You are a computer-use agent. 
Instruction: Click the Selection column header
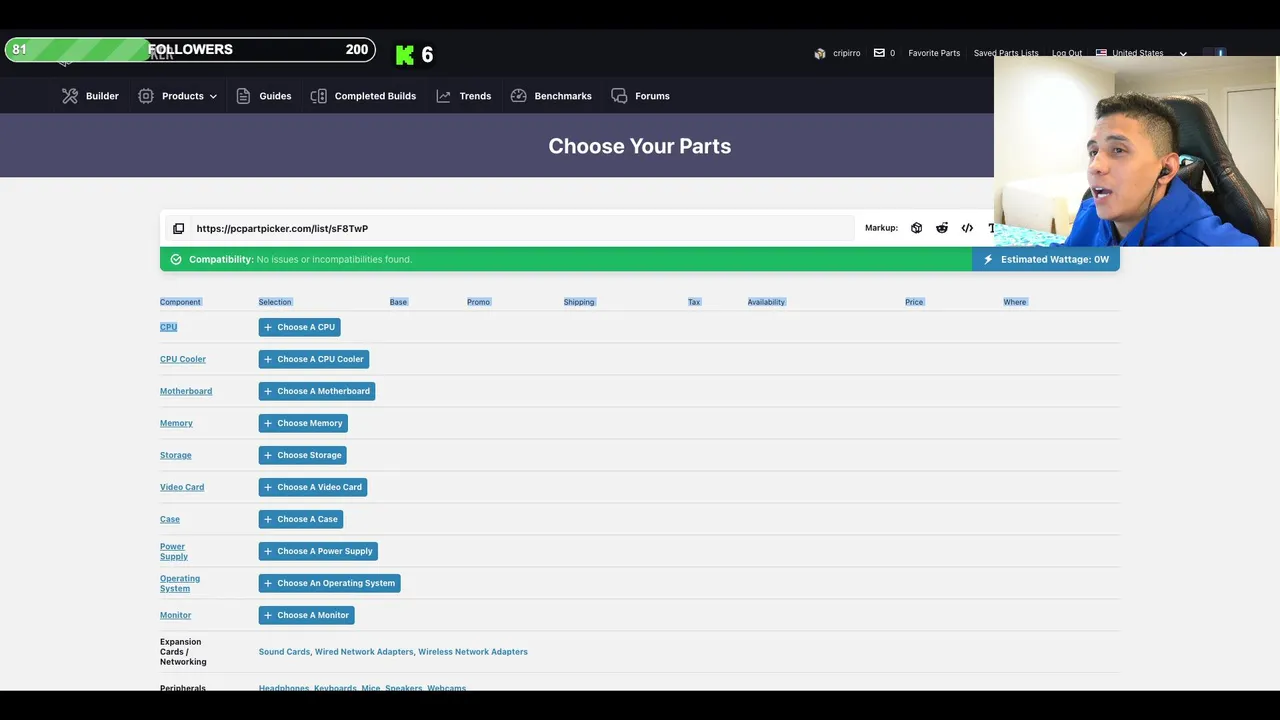(275, 302)
